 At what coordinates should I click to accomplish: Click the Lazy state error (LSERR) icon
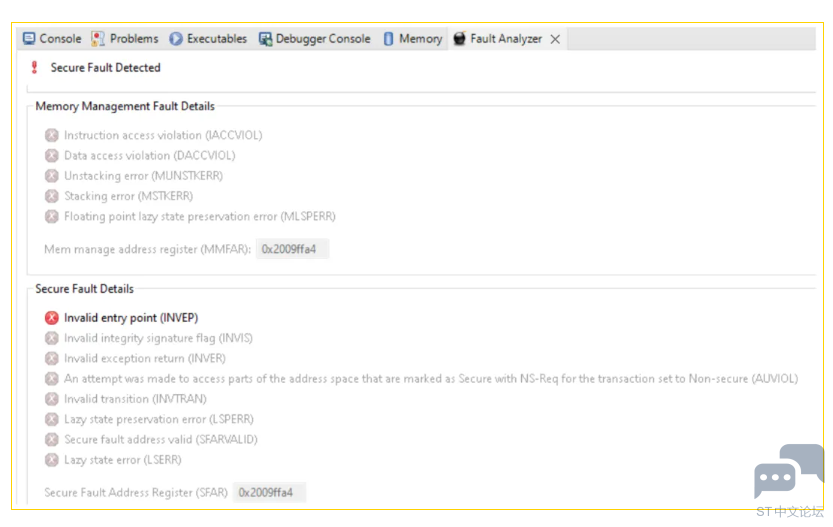[x=52, y=460]
